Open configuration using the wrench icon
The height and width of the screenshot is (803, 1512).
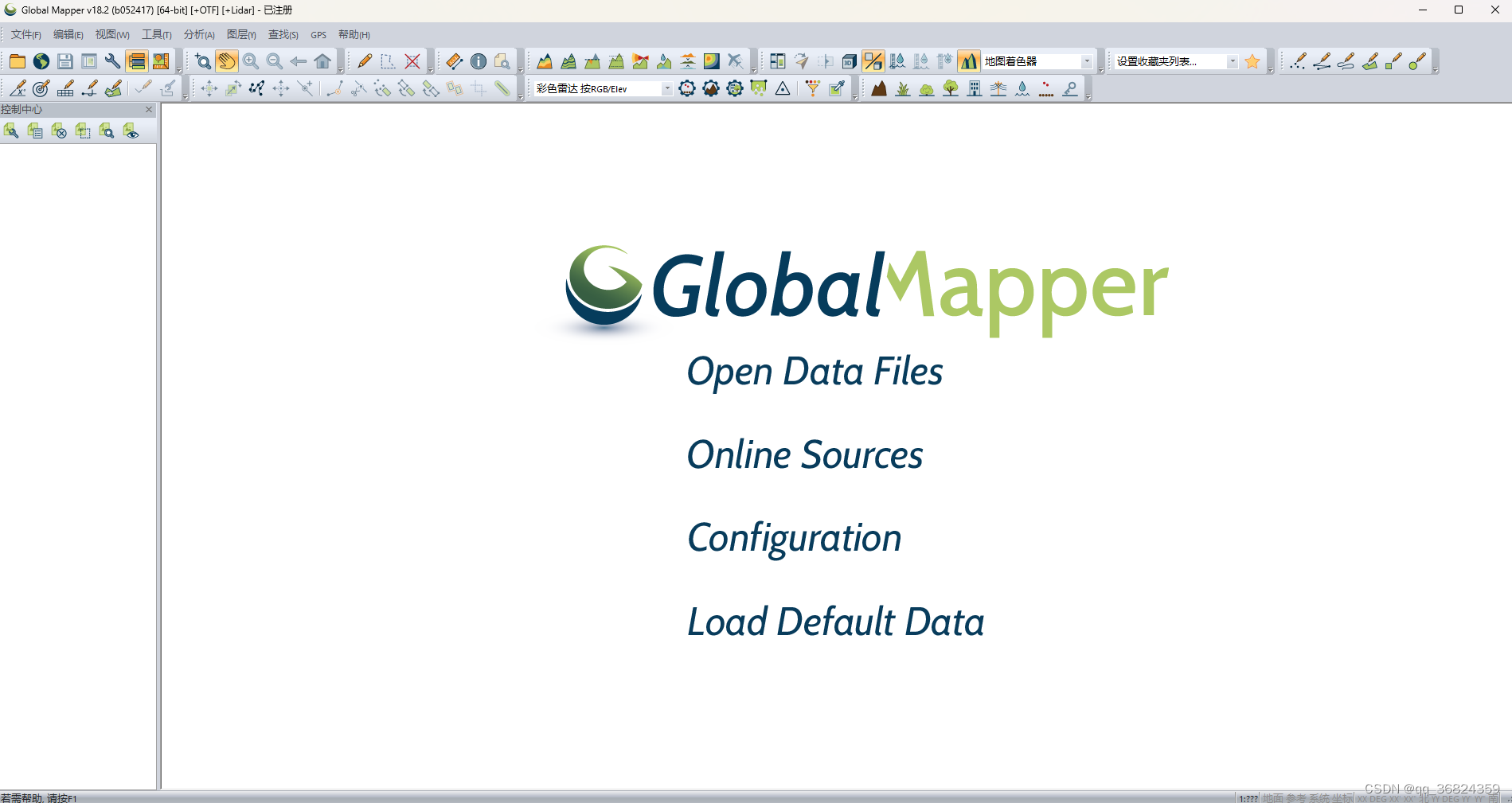[113, 61]
